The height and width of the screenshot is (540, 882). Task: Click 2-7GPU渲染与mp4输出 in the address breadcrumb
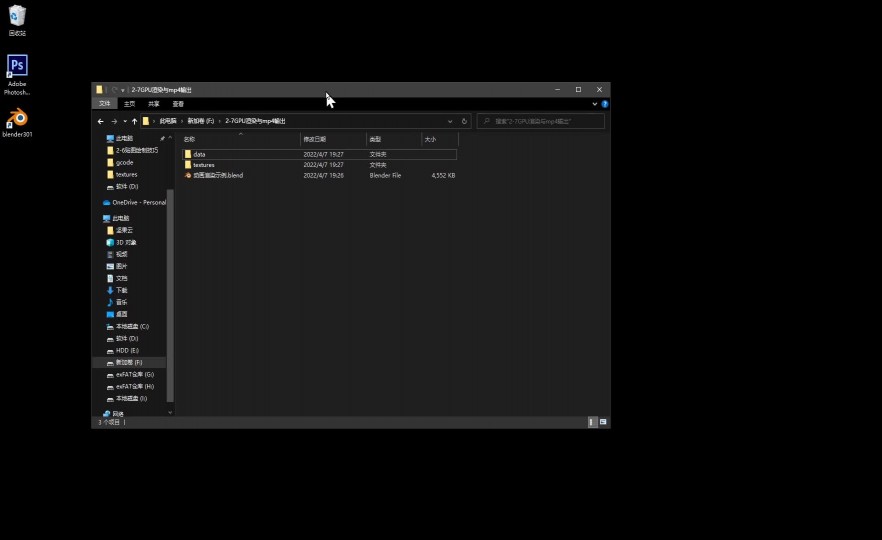point(255,122)
